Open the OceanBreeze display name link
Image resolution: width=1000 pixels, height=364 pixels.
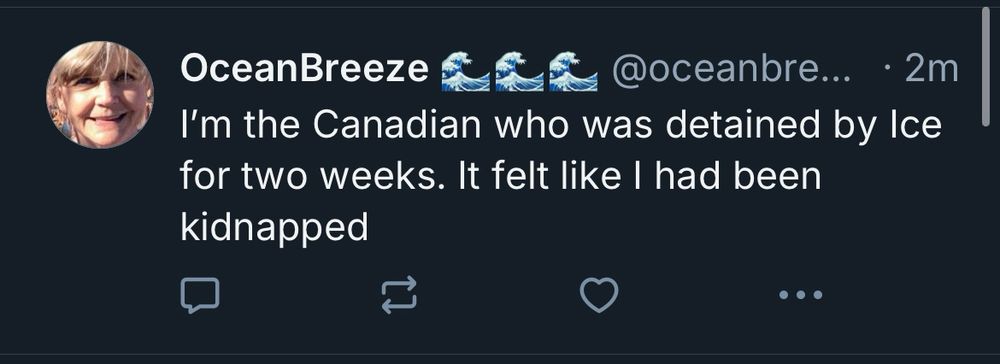pyautogui.click(x=304, y=68)
